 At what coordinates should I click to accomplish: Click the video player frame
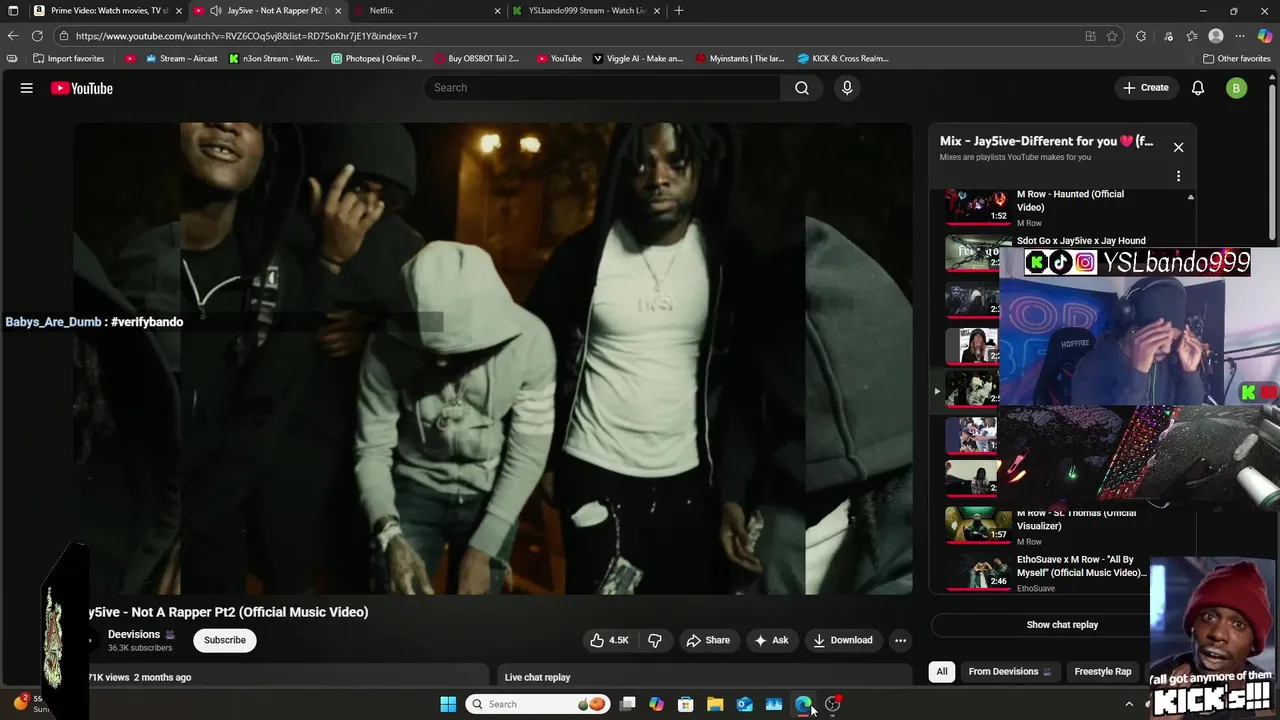tap(493, 358)
